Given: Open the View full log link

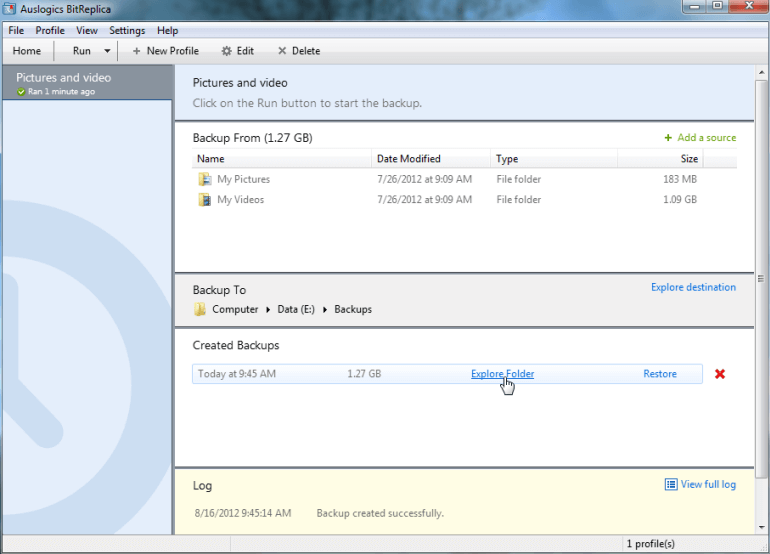Looking at the screenshot, I should (x=708, y=484).
